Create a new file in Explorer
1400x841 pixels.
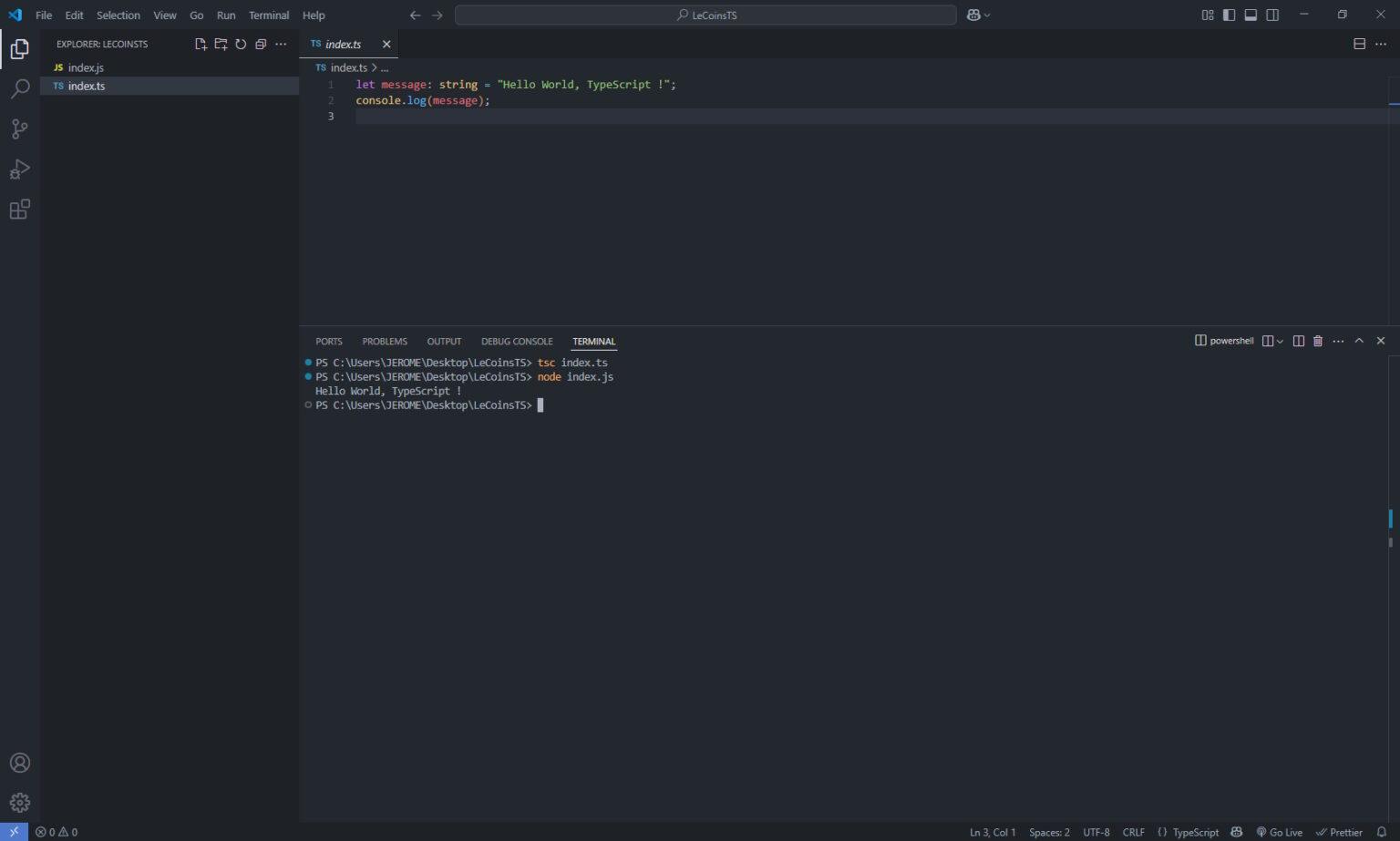201,43
